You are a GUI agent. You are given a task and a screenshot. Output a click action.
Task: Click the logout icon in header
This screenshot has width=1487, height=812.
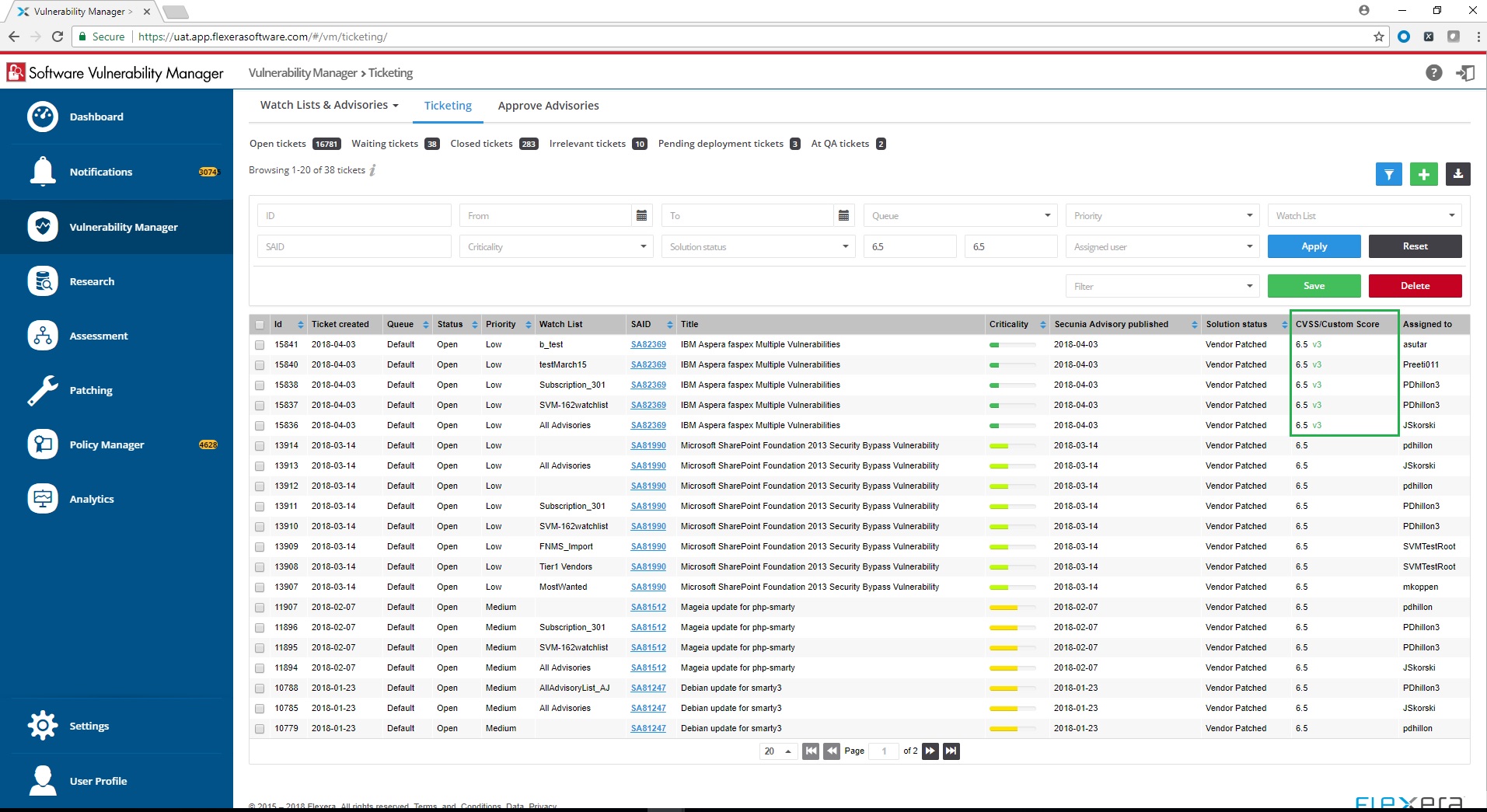click(1465, 73)
